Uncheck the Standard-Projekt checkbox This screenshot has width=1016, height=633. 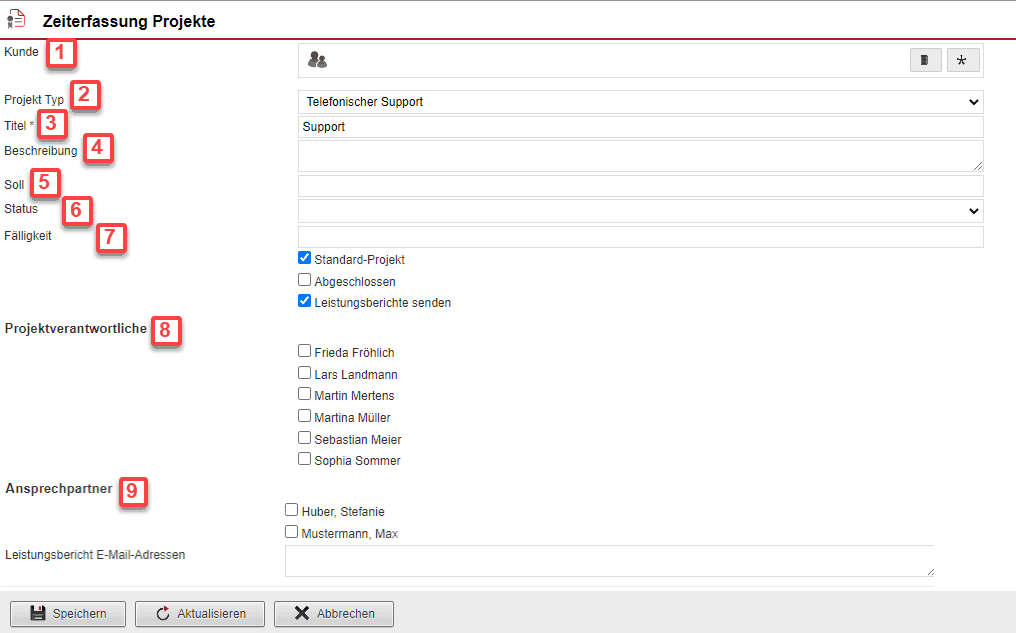305,258
